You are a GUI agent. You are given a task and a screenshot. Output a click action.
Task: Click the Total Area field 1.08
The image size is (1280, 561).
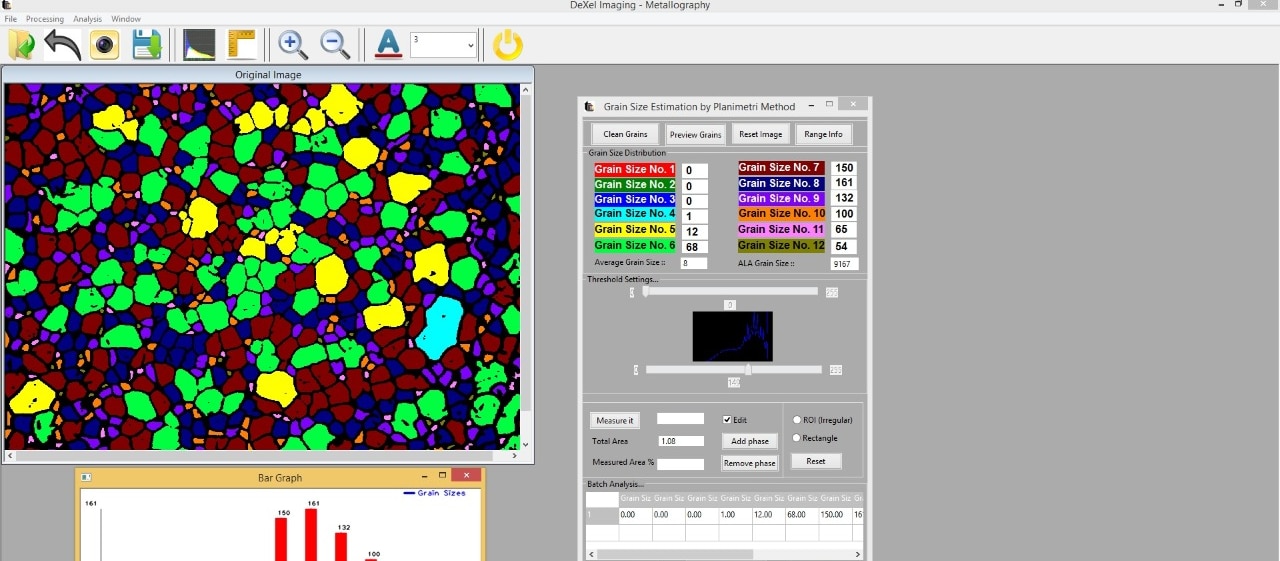click(x=680, y=440)
